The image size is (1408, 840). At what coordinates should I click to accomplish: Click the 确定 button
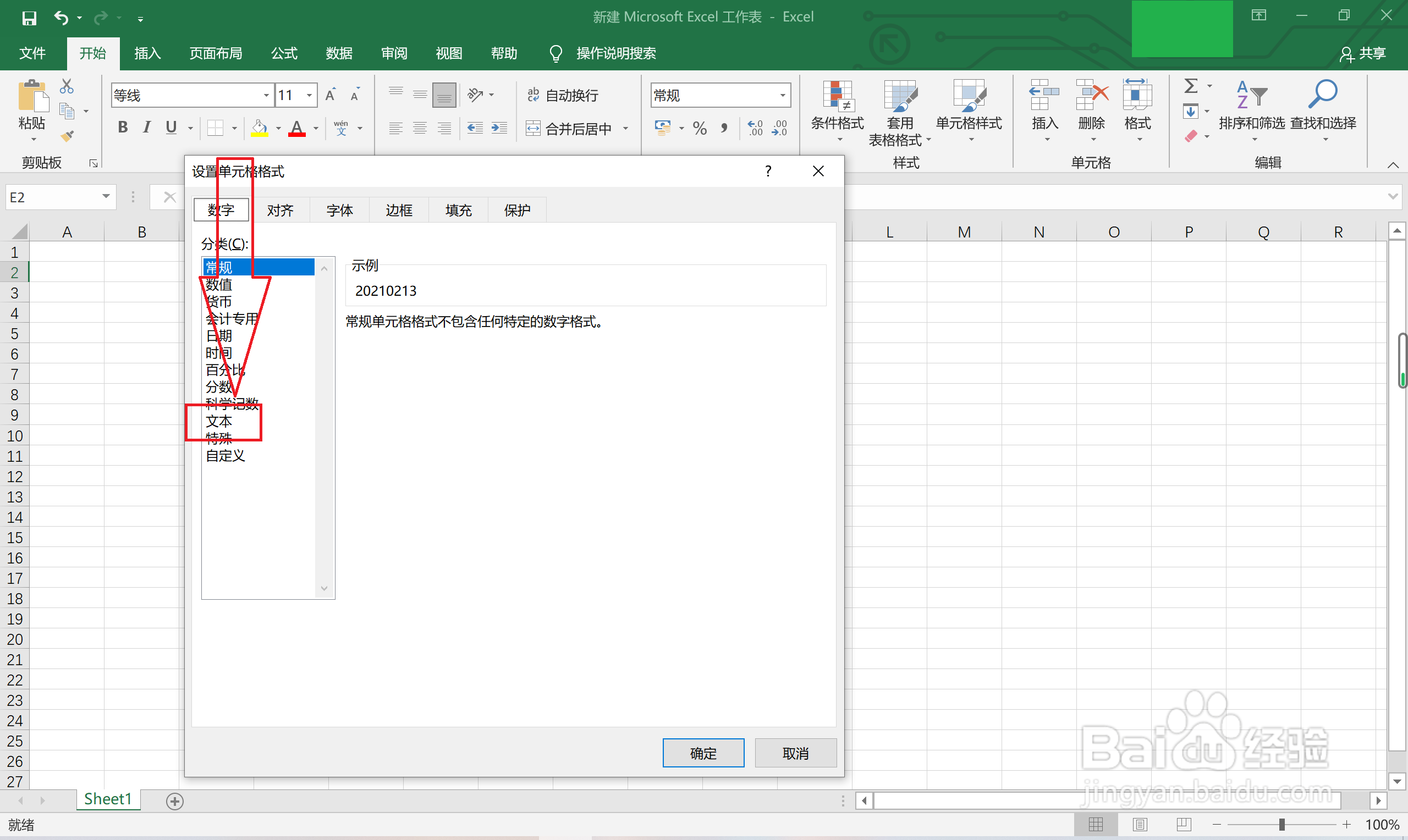click(703, 753)
